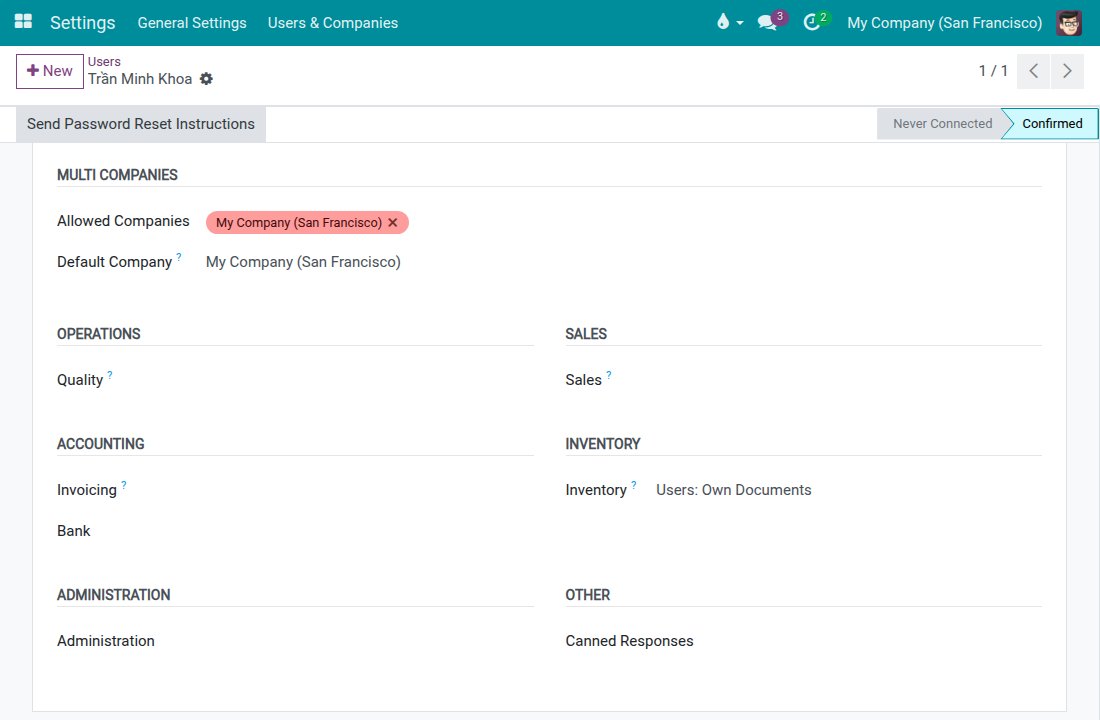Create a New user record
The width and height of the screenshot is (1100, 720).
tap(50, 71)
